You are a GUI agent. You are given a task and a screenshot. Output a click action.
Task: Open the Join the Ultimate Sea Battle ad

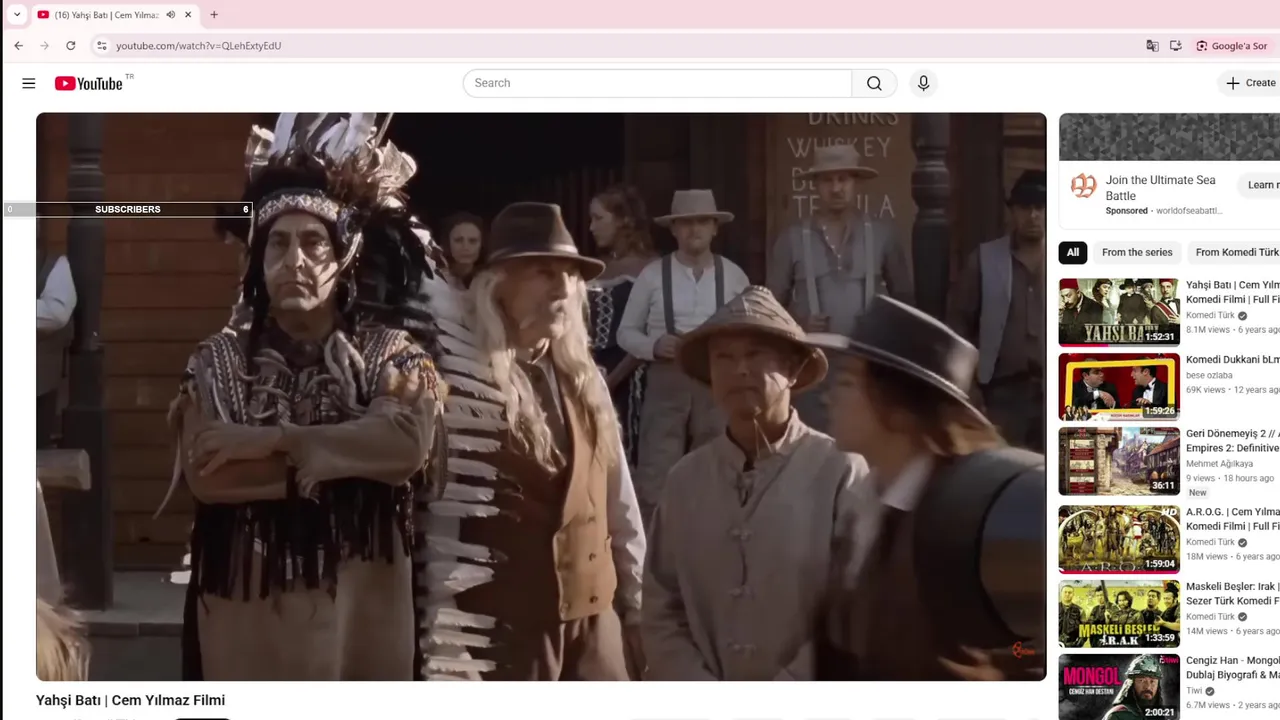point(1160,188)
